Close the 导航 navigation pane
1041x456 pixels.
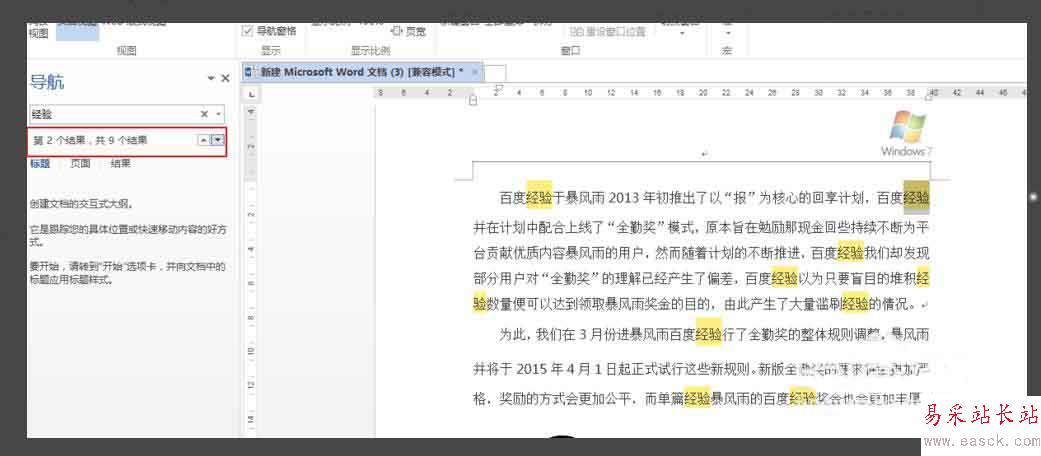[225, 78]
